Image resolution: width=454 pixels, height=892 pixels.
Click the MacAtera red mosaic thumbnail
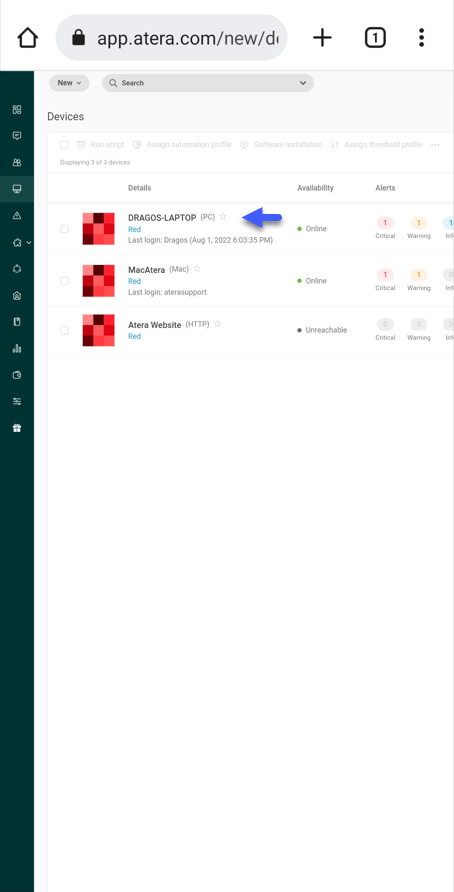point(98,280)
